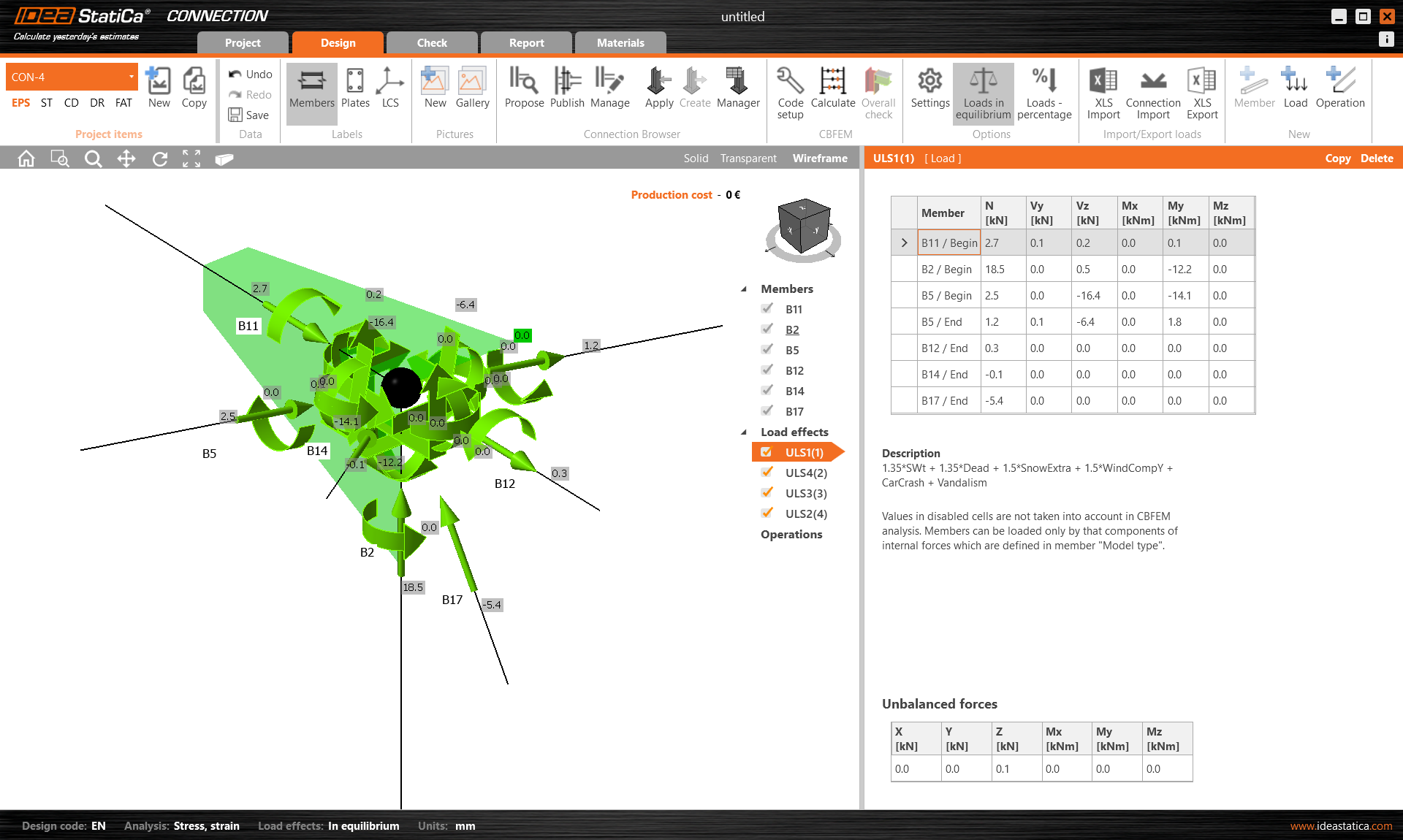Click the home view icon
The width and height of the screenshot is (1403, 840).
(x=26, y=159)
